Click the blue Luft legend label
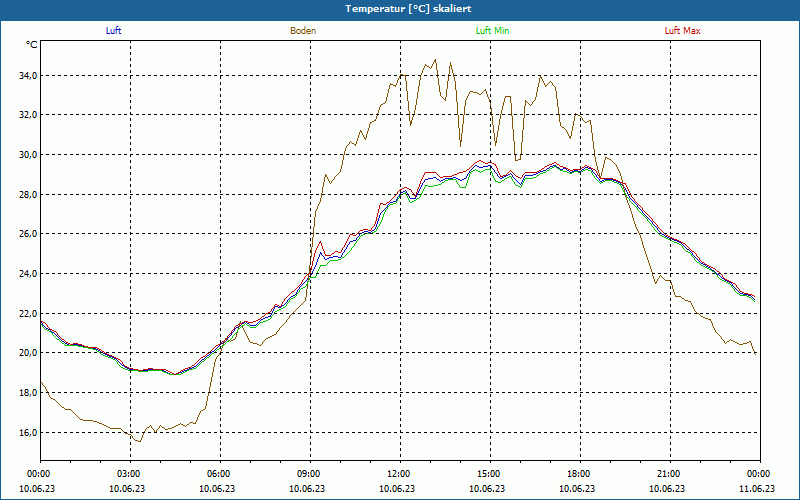 tap(113, 31)
